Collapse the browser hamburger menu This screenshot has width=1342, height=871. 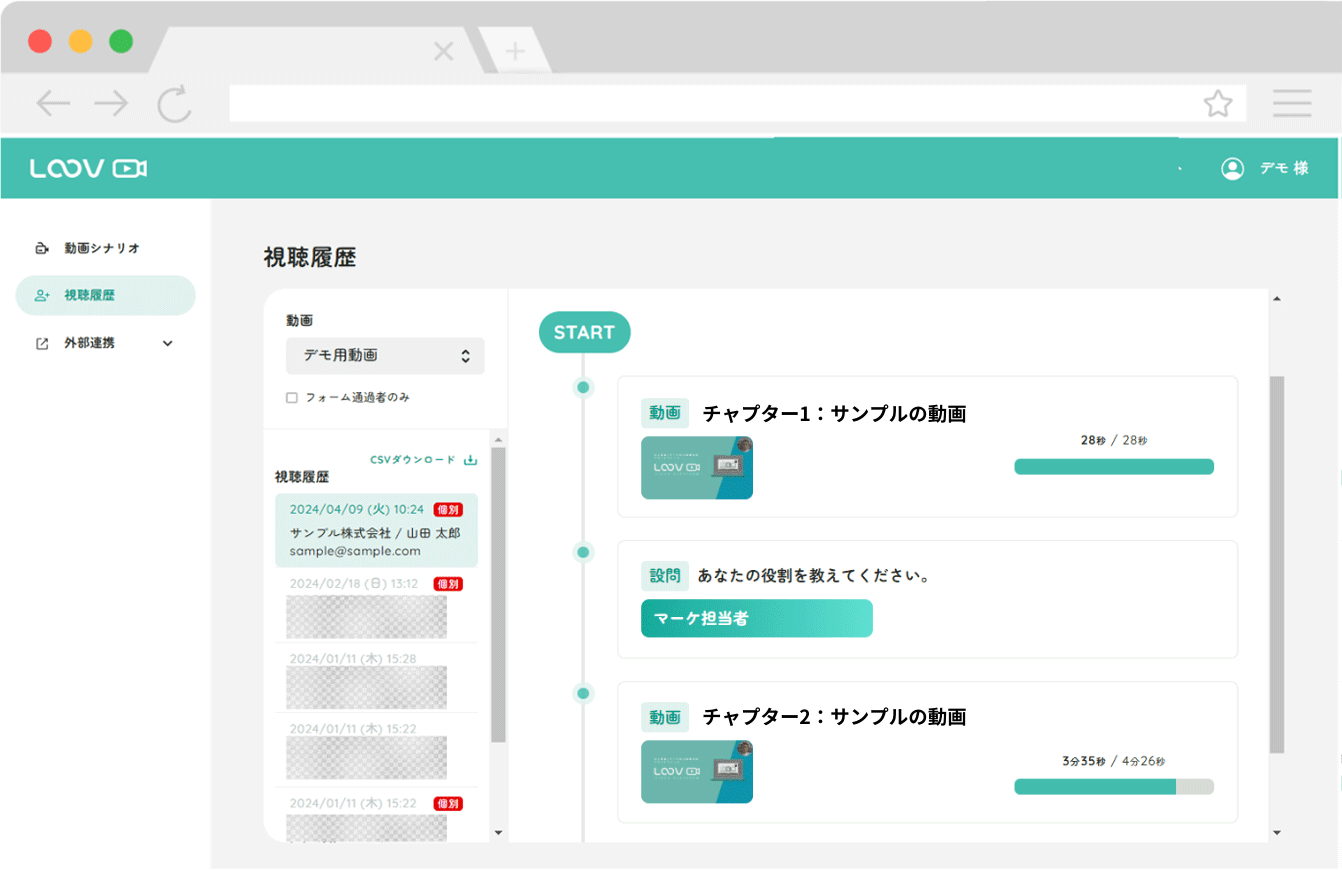[1292, 103]
